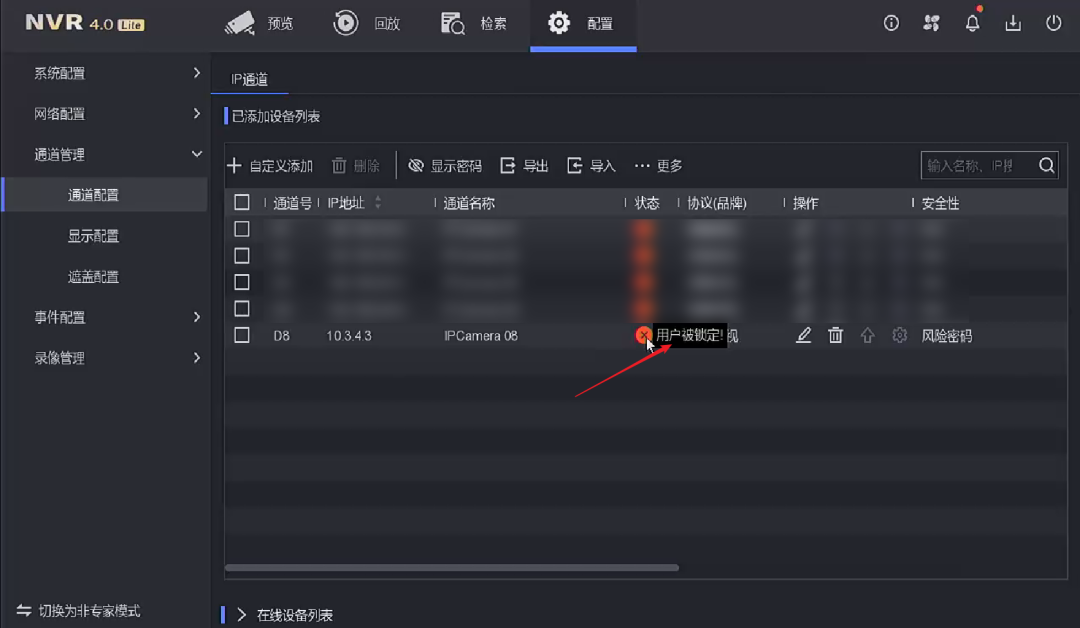
Task: Click the 操作 column header
Action: [805, 203]
